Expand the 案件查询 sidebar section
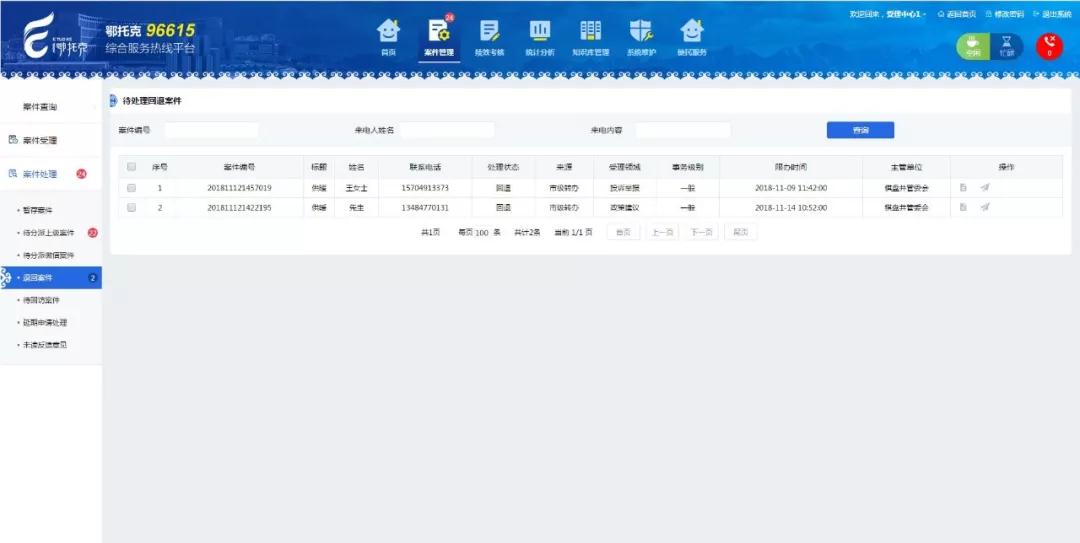The image size is (1080, 543). click(40, 106)
